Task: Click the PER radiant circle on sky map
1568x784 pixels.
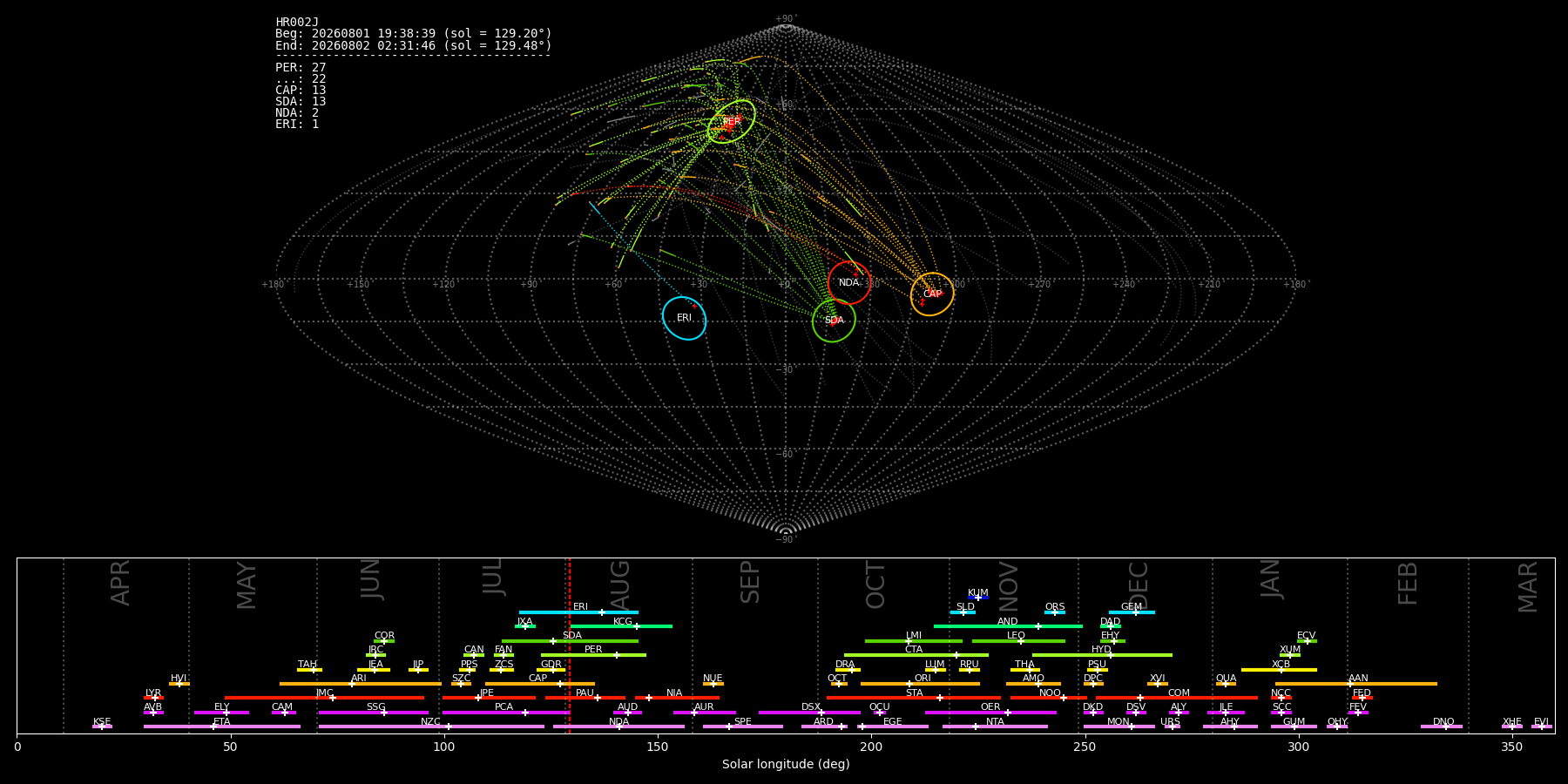Action: (732, 121)
